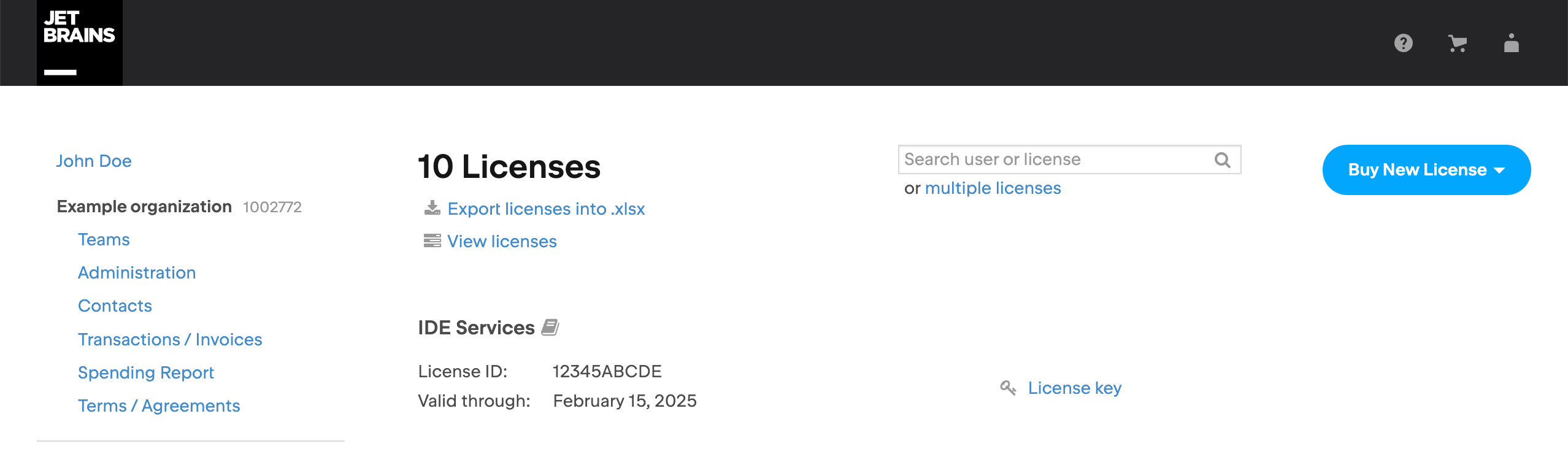Select the John Doe account link

pyautogui.click(x=94, y=161)
